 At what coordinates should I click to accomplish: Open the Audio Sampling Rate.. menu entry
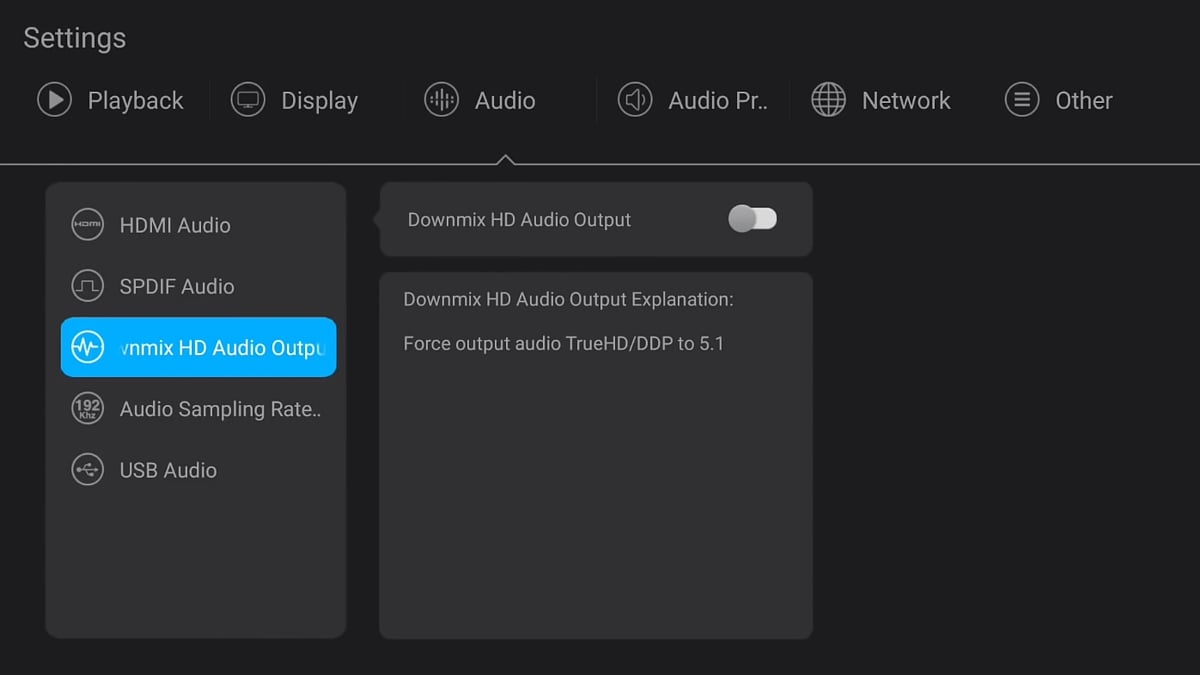pyautogui.click(x=220, y=410)
